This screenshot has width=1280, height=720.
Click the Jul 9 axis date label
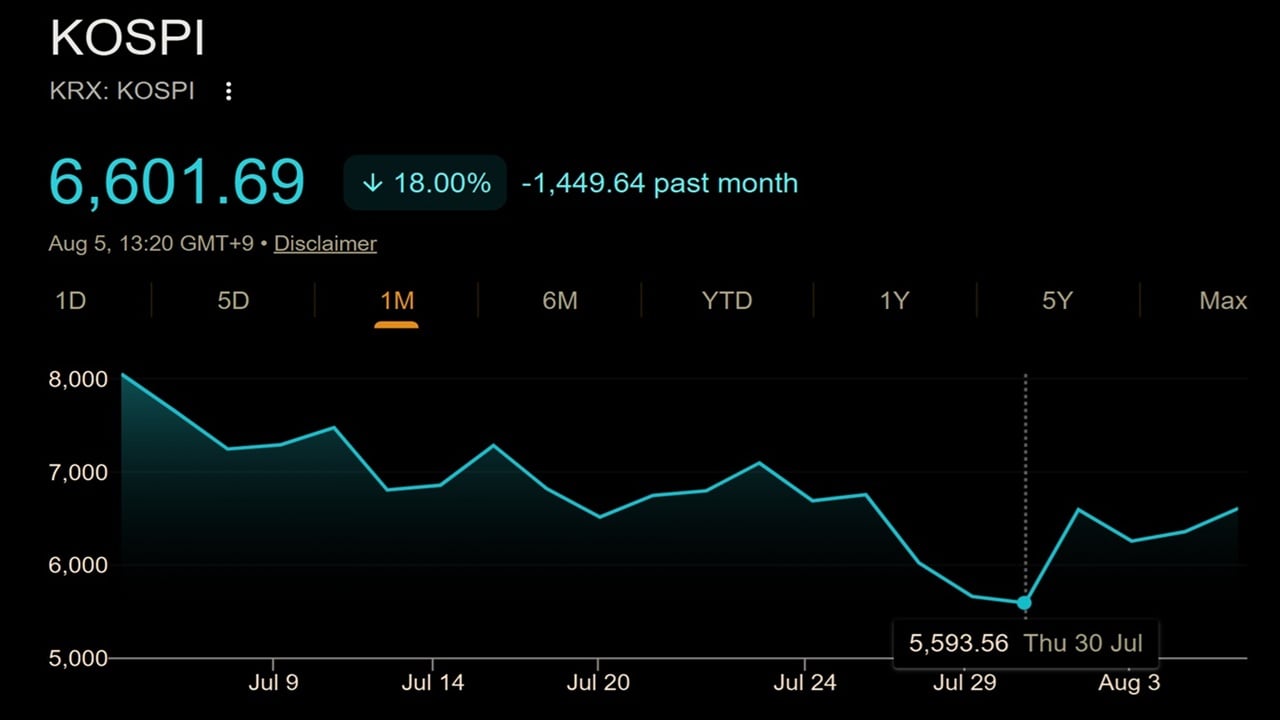[273, 683]
